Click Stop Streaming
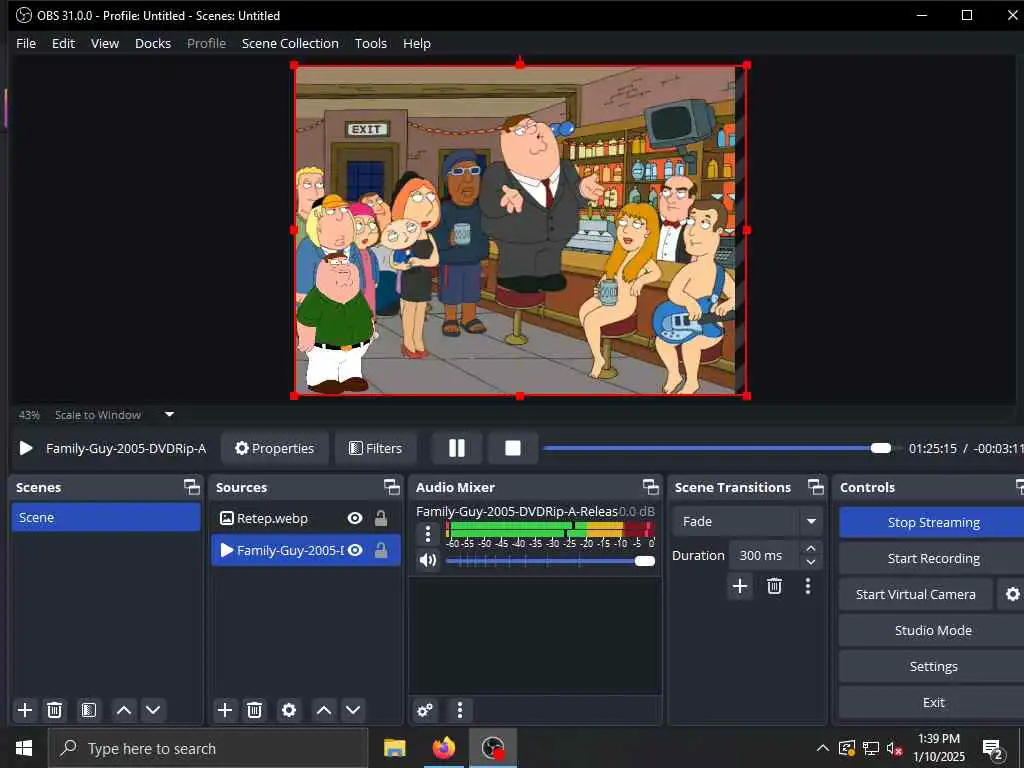Viewport: 1024px width, 768px height. point(933,522)
